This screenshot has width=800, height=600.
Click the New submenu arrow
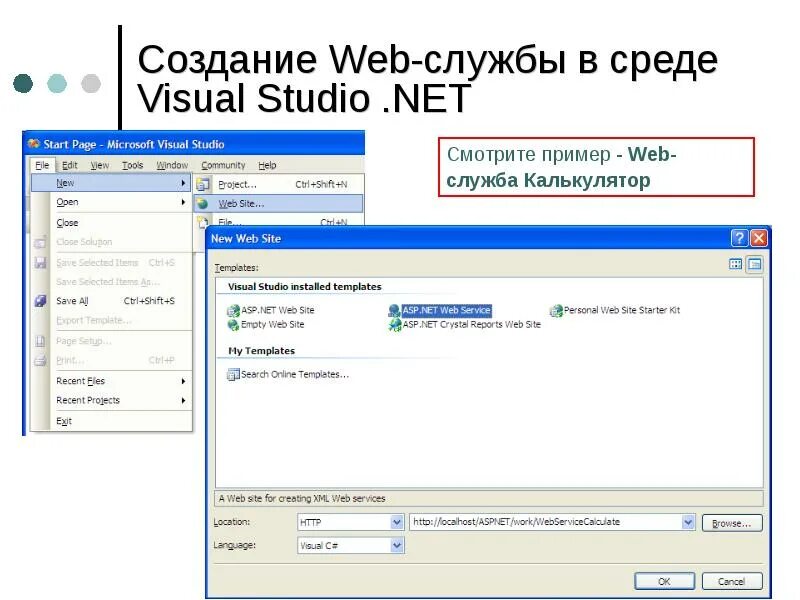183,183
